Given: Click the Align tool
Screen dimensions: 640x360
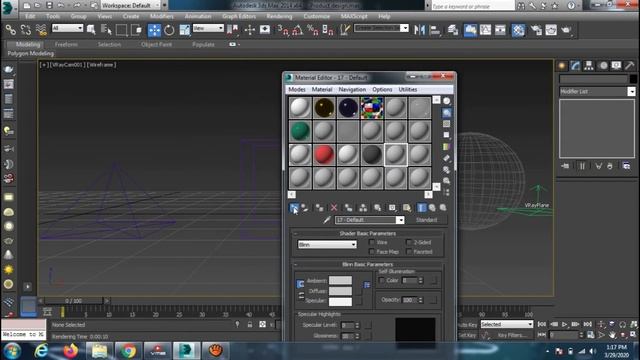Looking at the screenshot, I should point(435,30).
